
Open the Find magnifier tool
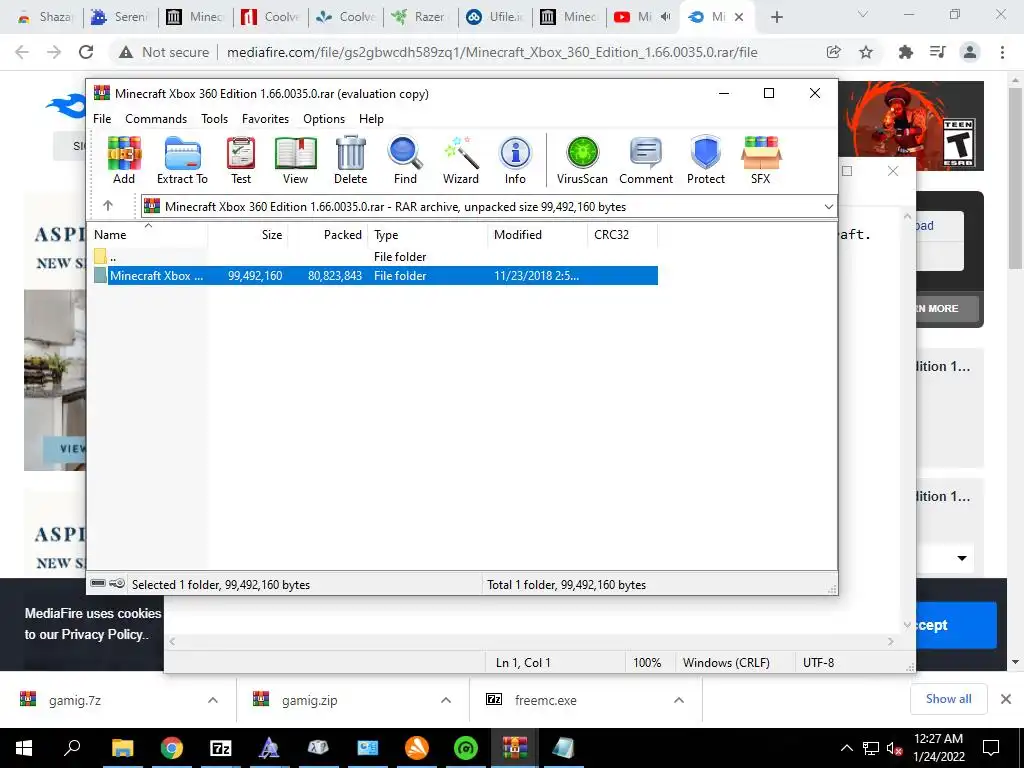405,160
